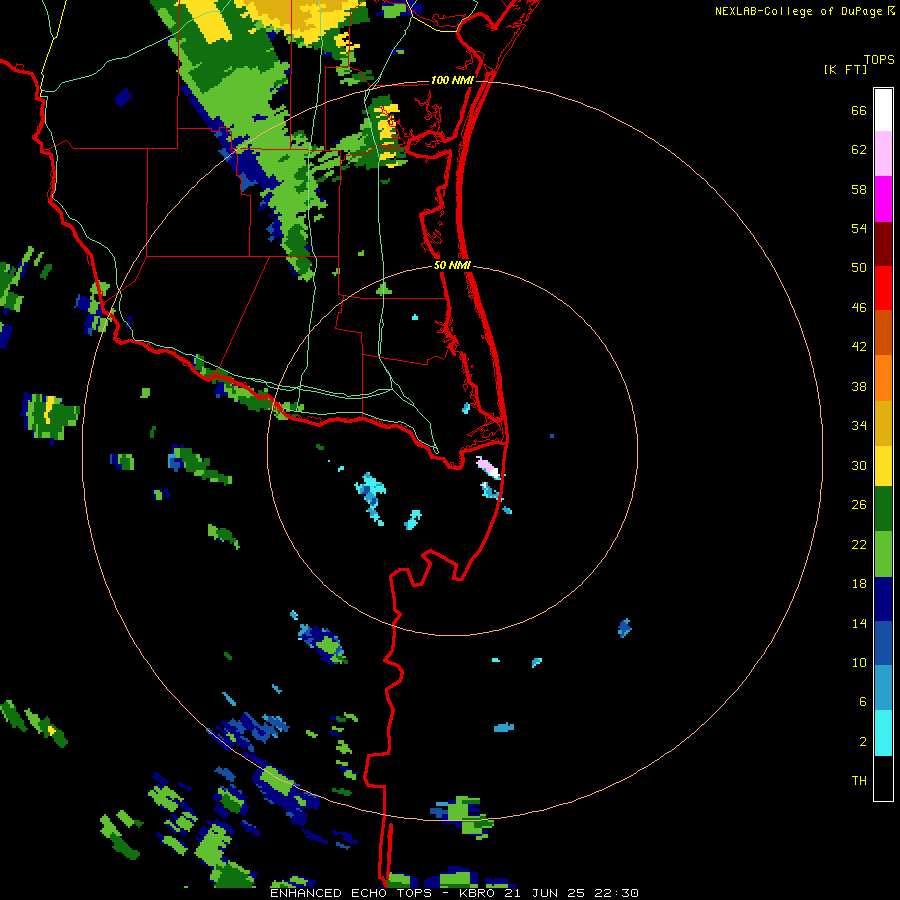Click the "TH" legend label
Screen dimensions: 900x900
point(859,781)
